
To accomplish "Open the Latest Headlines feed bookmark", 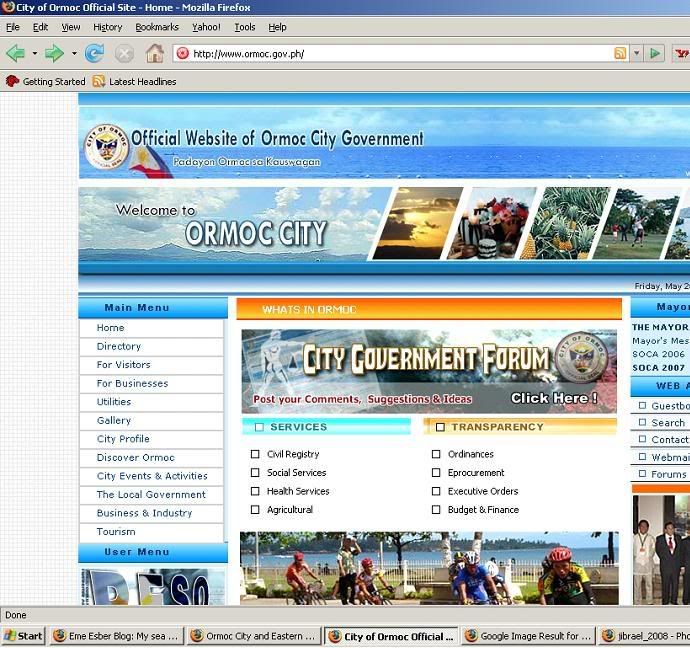I will pos(134,82).
